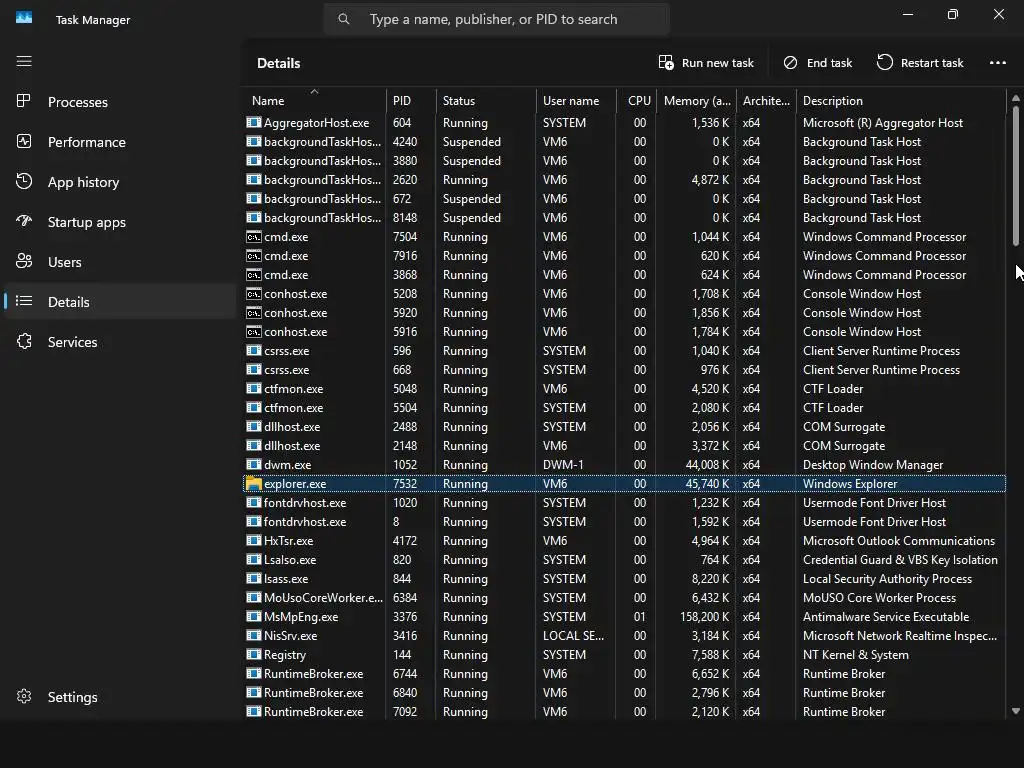1024x768 pixels.
Task: Click the vertical scrollbar thumb
Action: click(1016, 176)
